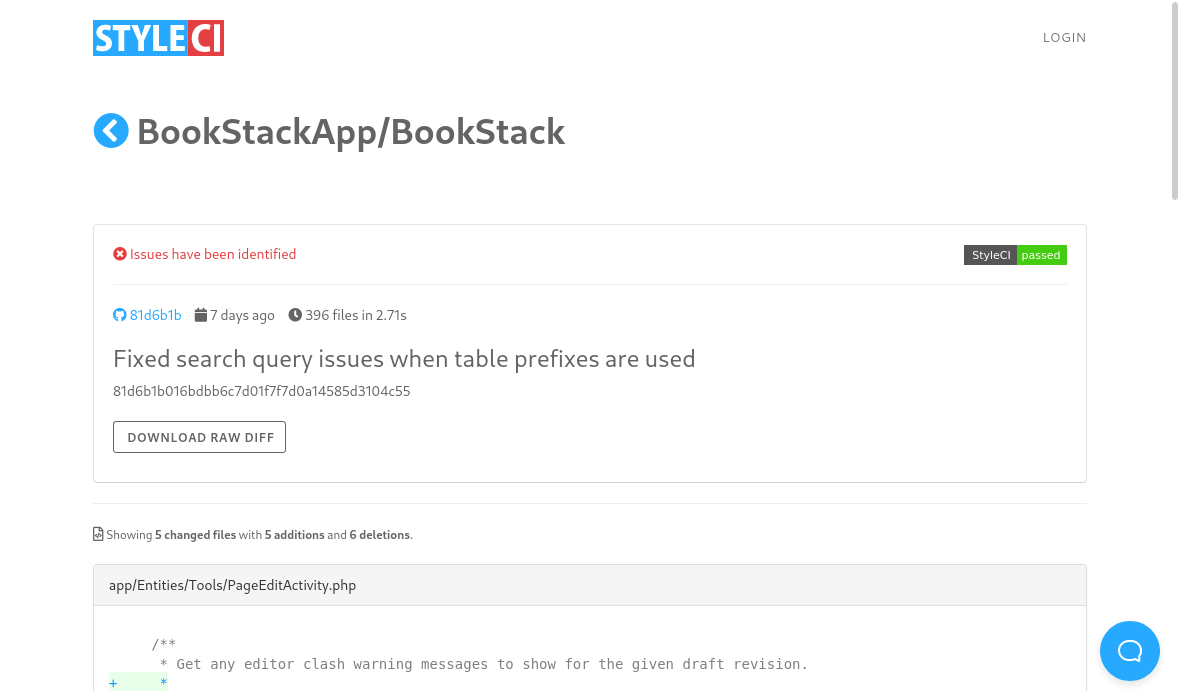1180x691 pixels.
Task: Click the BookStackApp/BookStack heading
Action: coord(351,132)
